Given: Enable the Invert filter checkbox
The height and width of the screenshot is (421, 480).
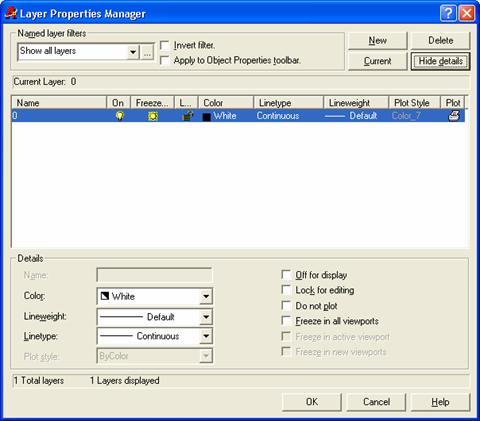Looking at the screenshot, I should [165, 45].
